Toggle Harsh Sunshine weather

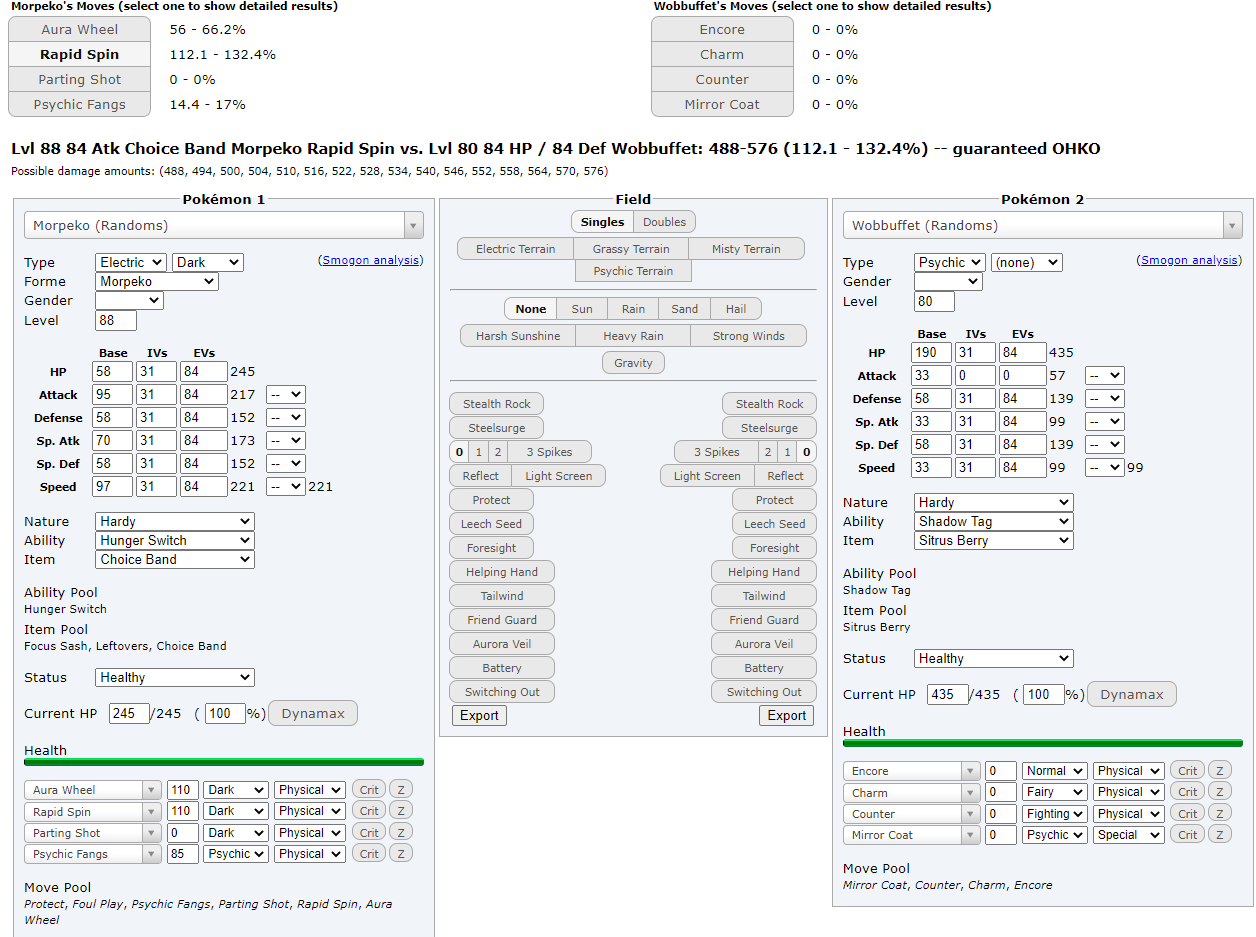pyautogui.click(x=518, y=336)
